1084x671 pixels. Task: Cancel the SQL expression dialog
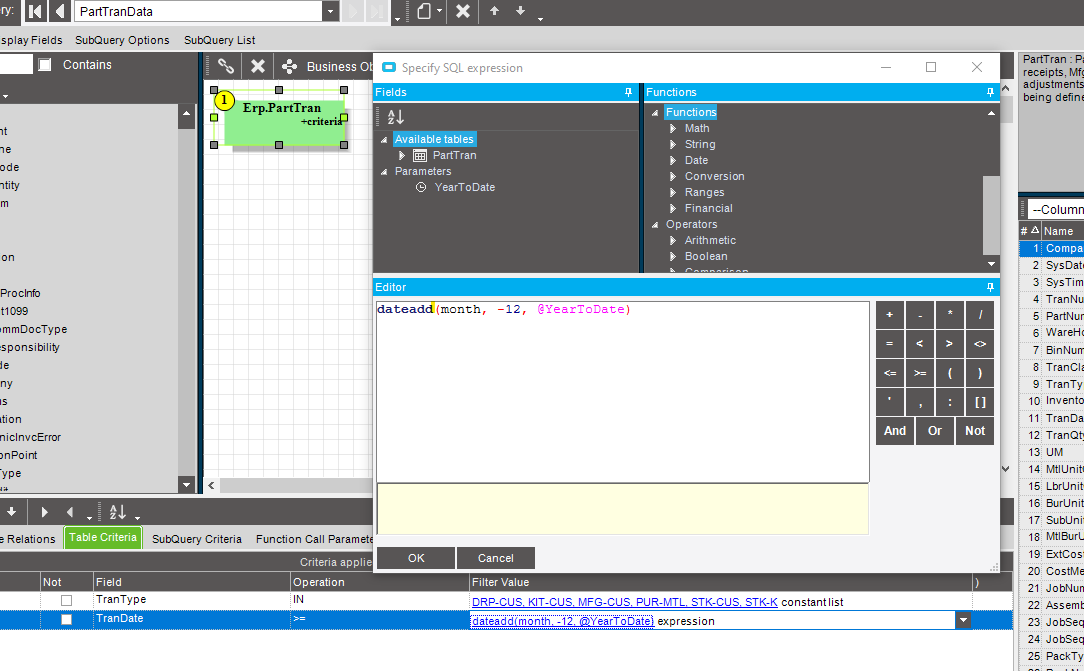tap(496, 558)
